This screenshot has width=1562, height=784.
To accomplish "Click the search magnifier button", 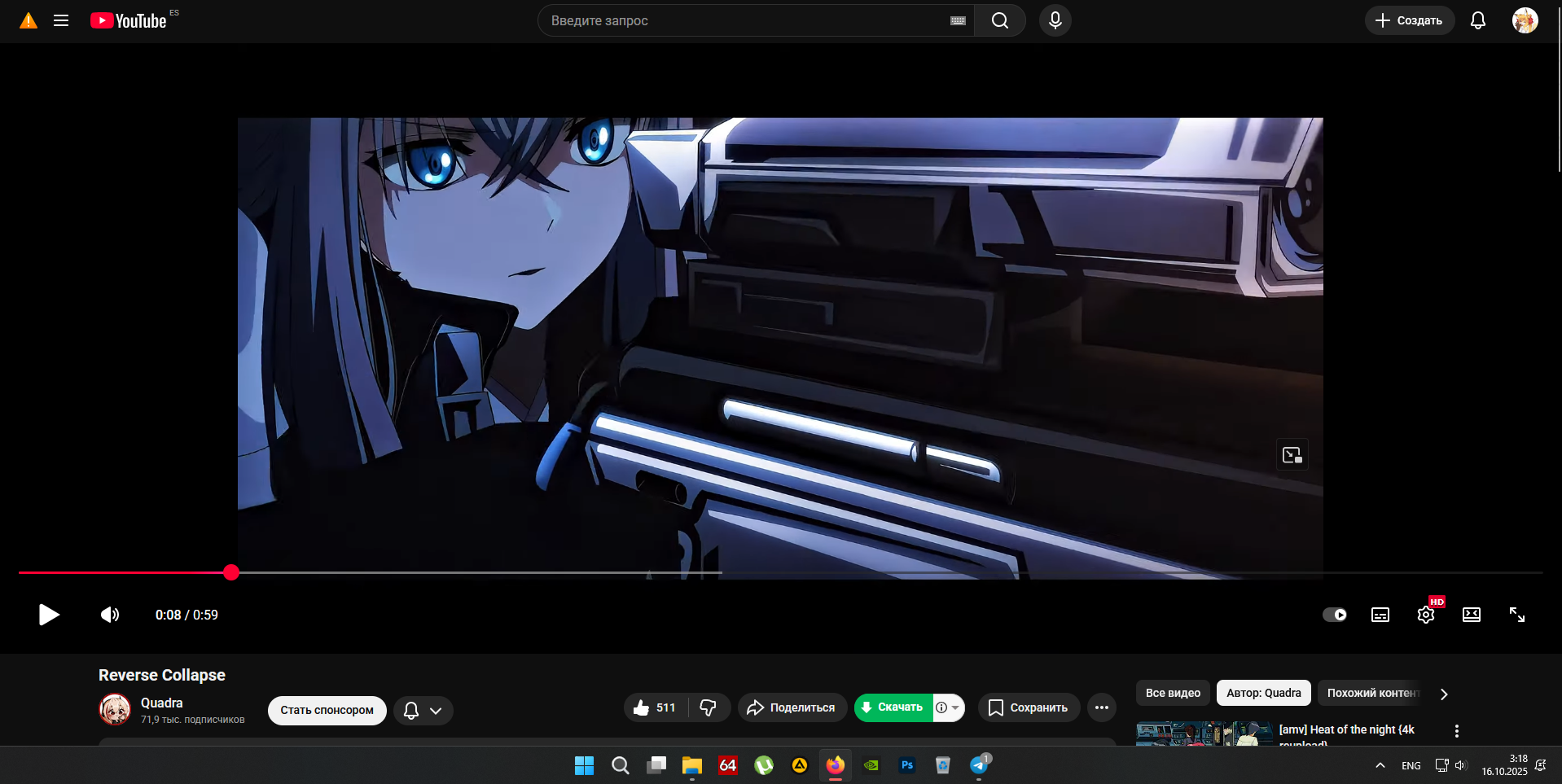I will click(1000, 20).
